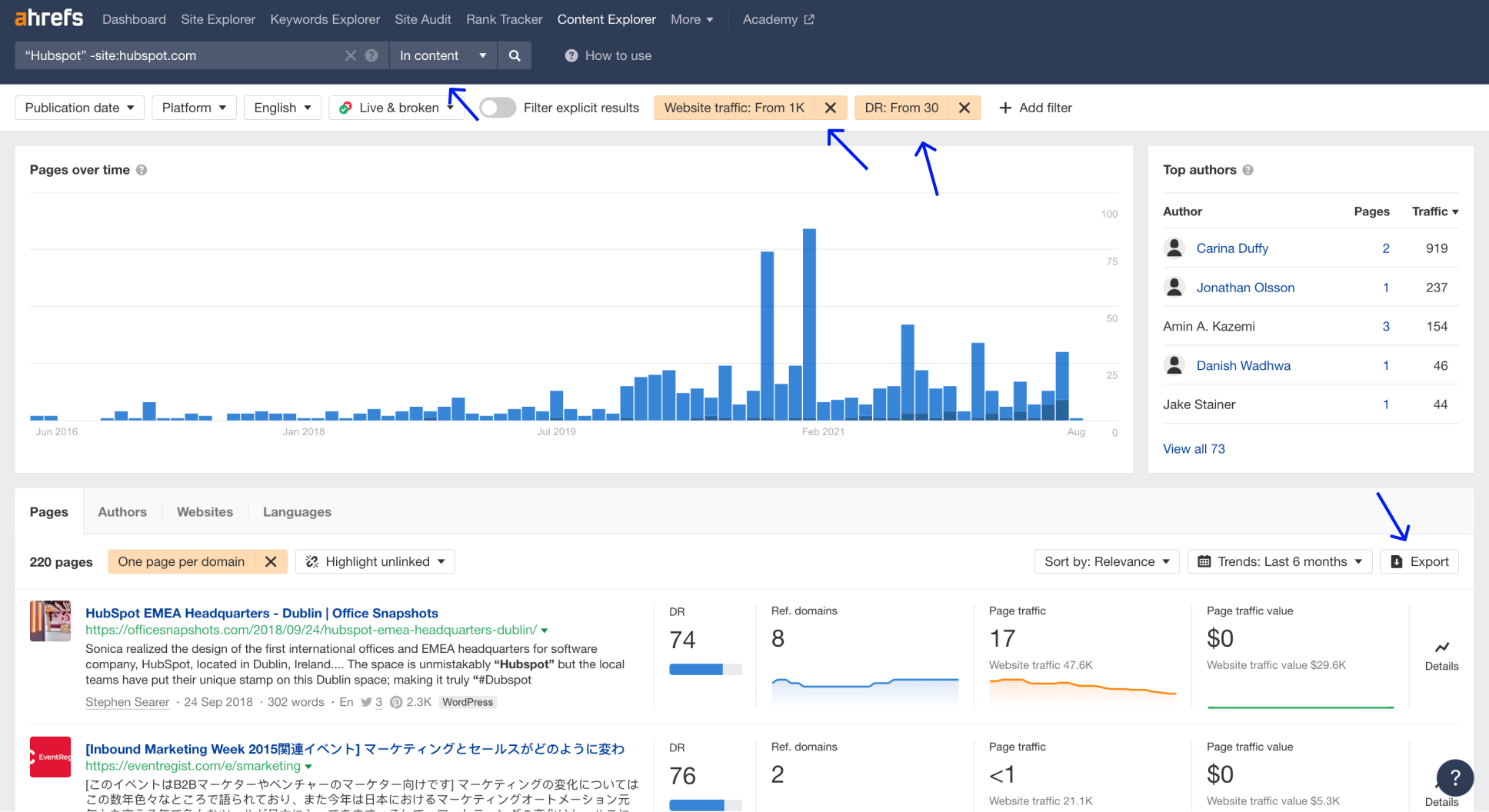Screen dimensions: 1489x812
Task: Click the Highlight unlinked wand icon
Action: (x=312, y=561)
